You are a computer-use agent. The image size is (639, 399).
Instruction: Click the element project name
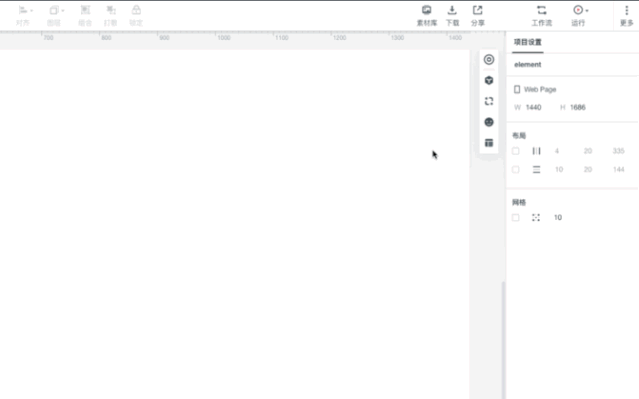(x=528, y=64)
